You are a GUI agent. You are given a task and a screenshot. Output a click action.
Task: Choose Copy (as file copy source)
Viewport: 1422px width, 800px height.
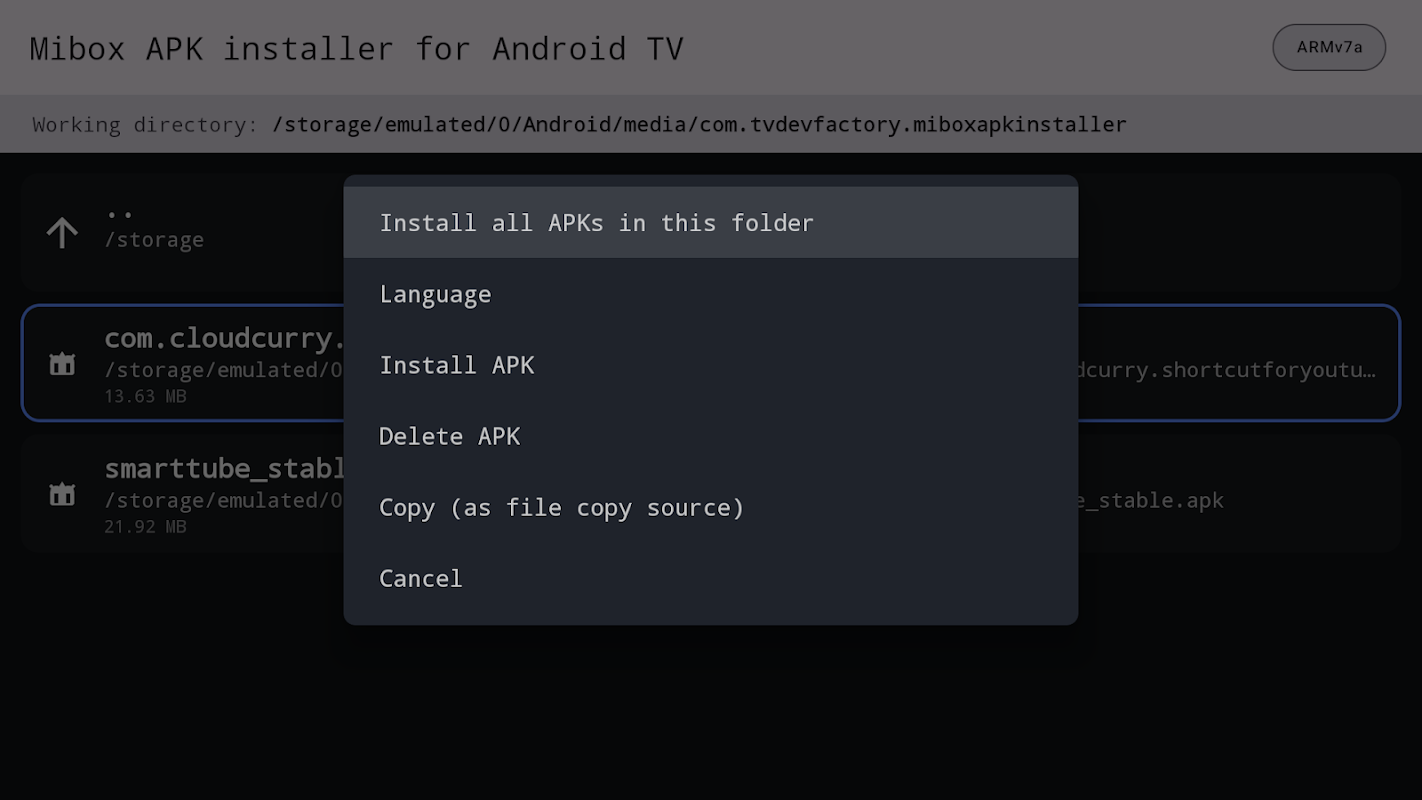pyautogui.click(x=710, y=507)
